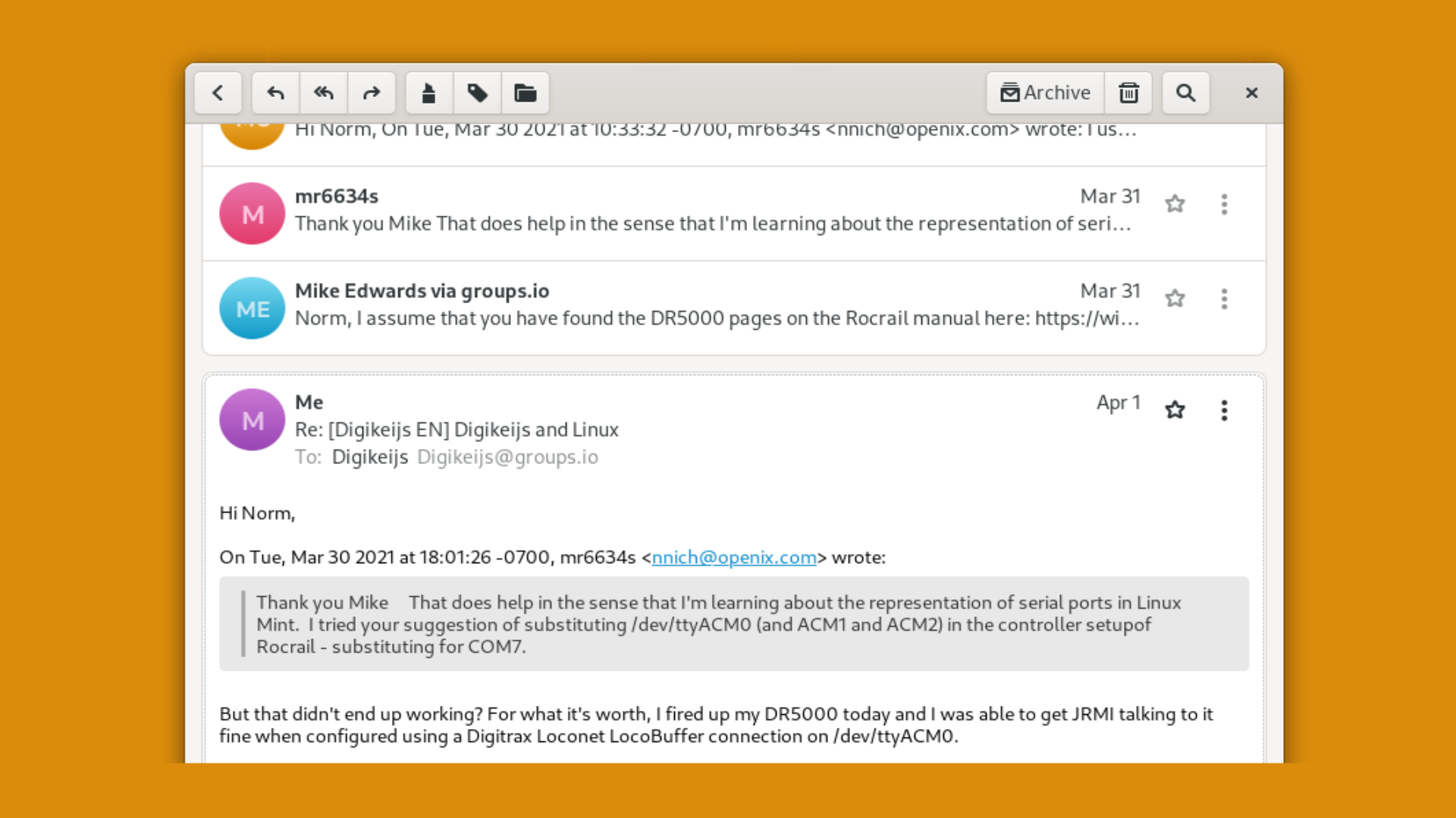Move conversation to folder
Screen dimensions: 1456x818
click(526, 92)
